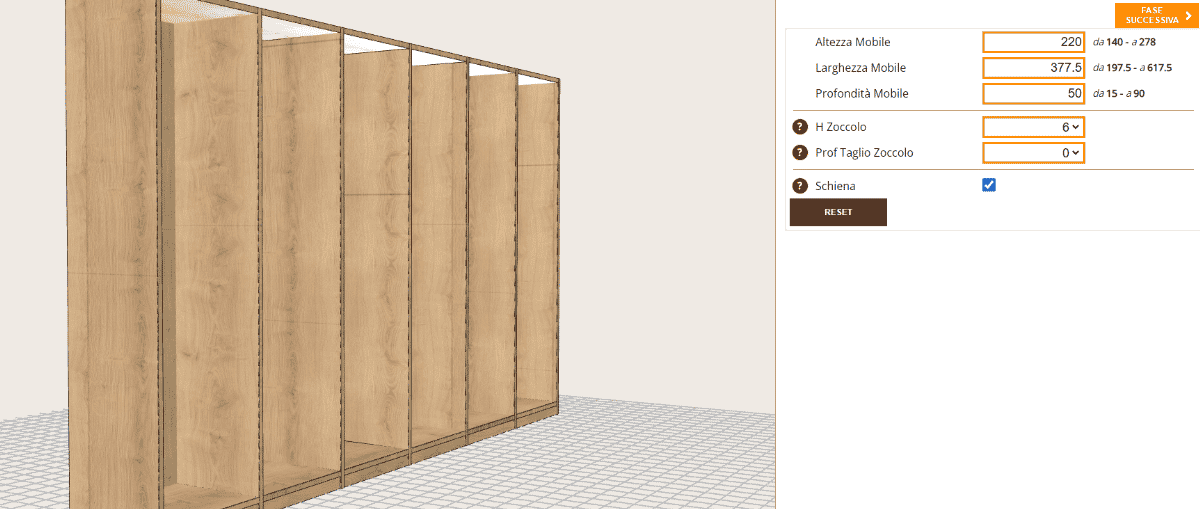
Task: Click the chevron arrow on Fase Successiva
Action: pos(1187,15)
